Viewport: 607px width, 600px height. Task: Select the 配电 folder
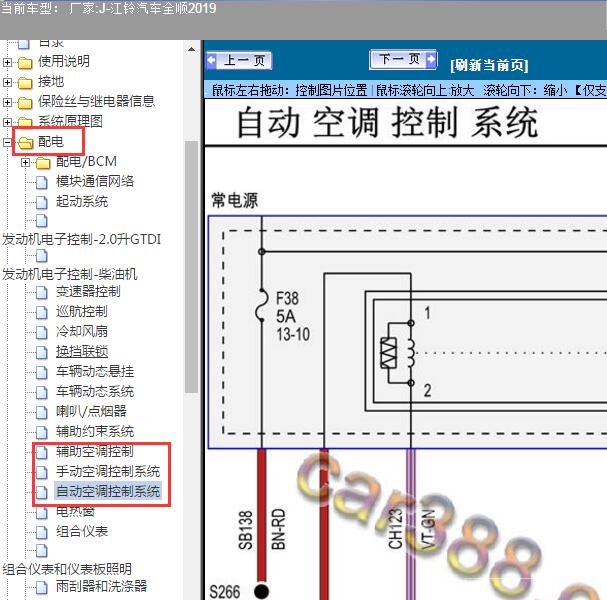(x=51, y=142)
